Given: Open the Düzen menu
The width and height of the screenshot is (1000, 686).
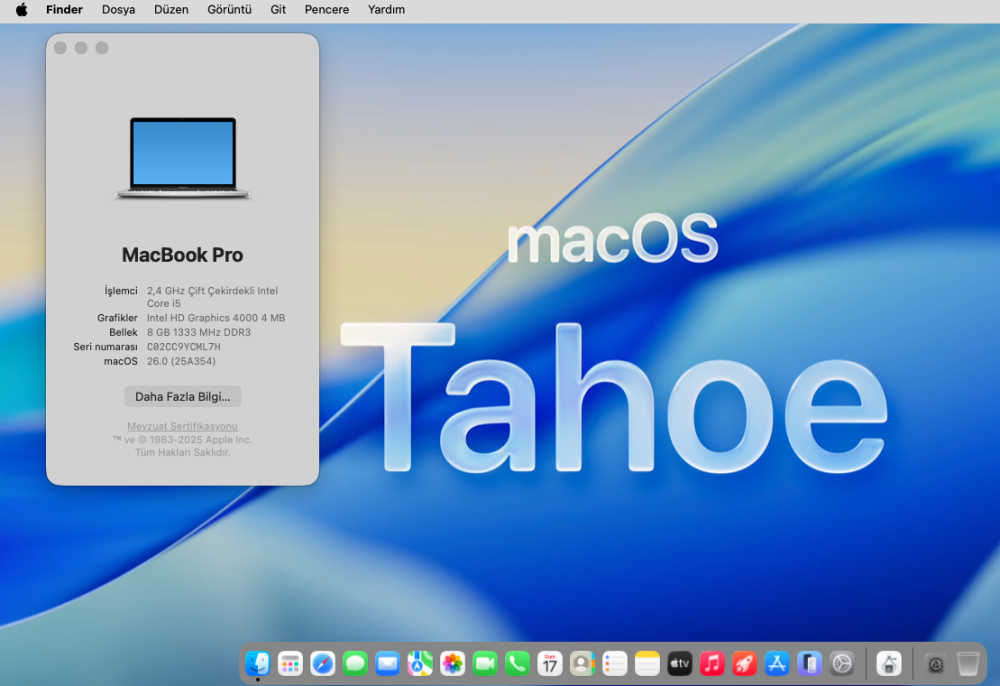Looking at the screenshot, I should click(171, 10).
